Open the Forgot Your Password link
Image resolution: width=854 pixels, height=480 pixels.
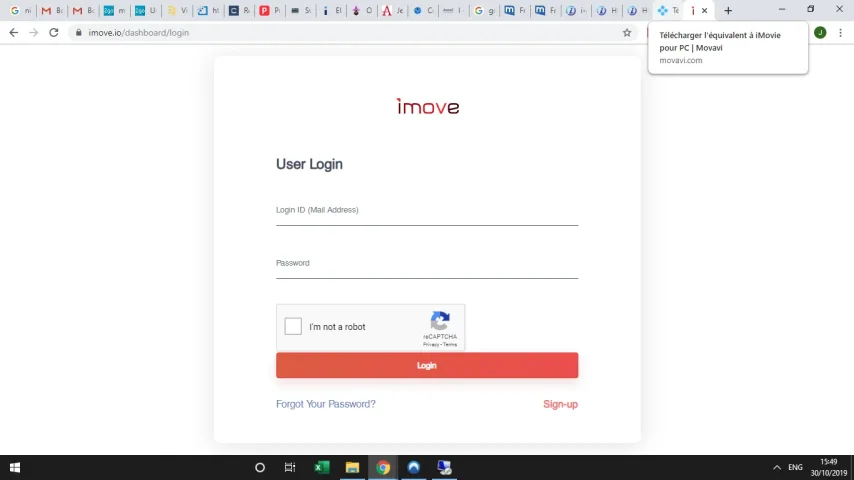(326, 404)
